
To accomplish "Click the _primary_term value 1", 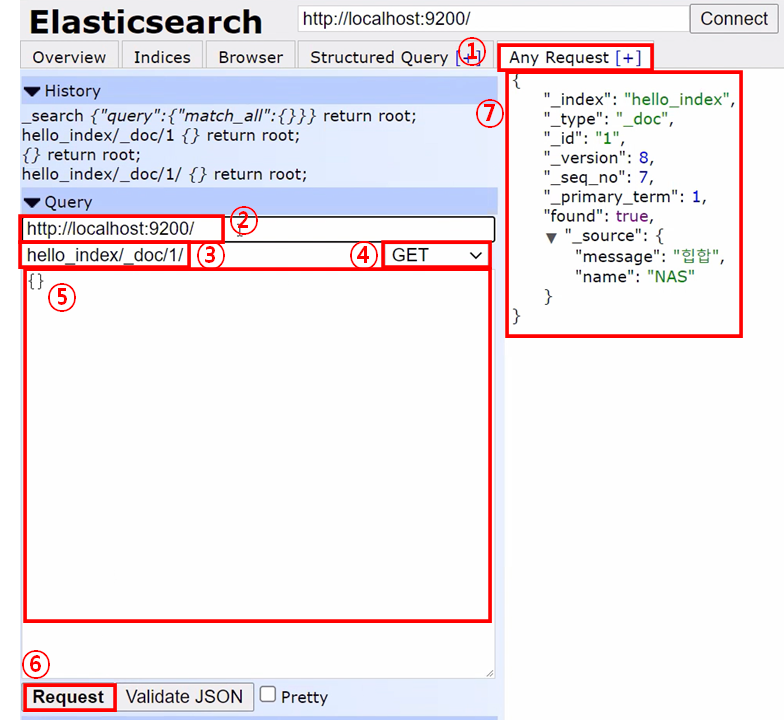I will (696, 197).
